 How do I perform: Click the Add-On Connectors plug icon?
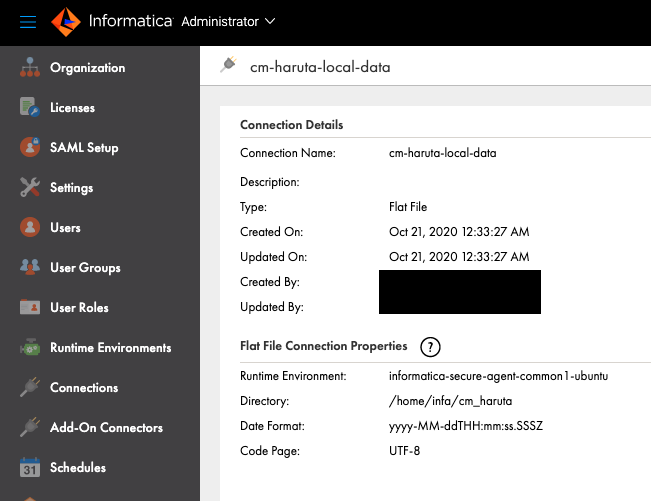pos(30,427)
